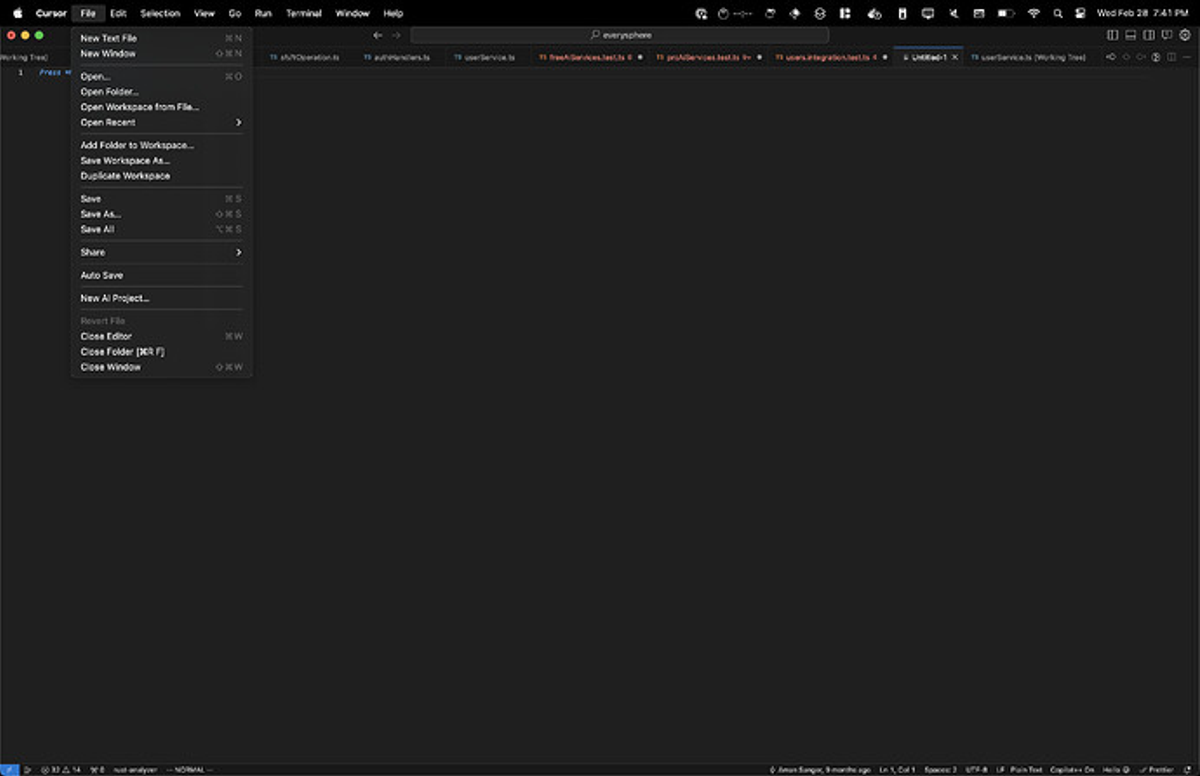Open the Selection menu

tap(160, 13)
